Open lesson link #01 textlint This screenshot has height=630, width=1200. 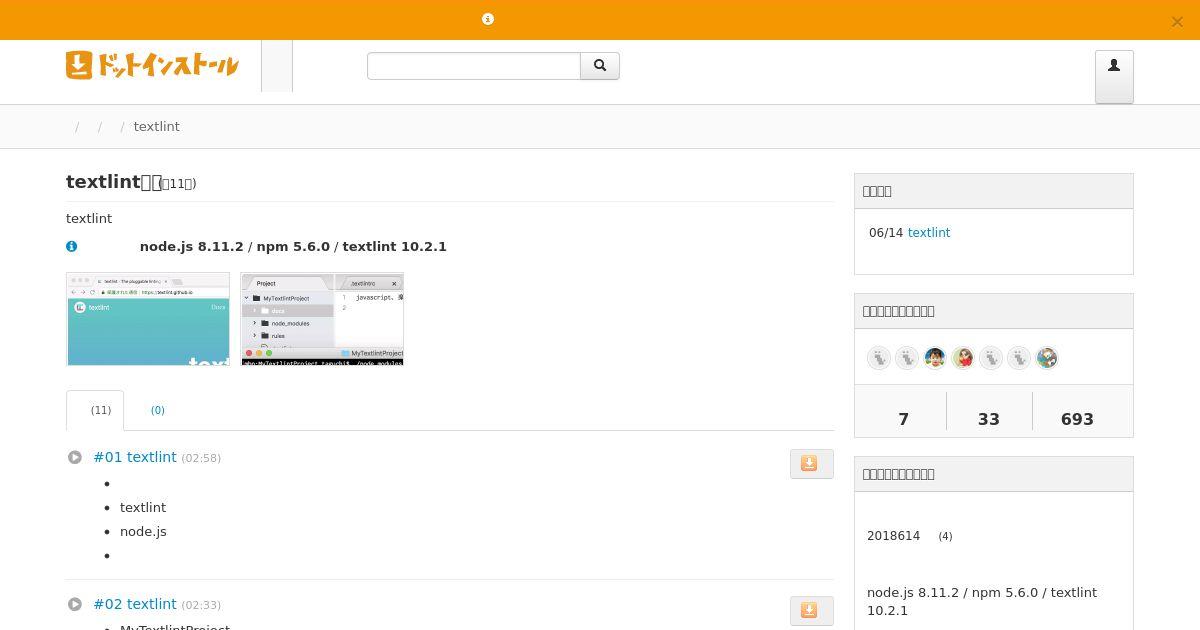click(135, 457)
